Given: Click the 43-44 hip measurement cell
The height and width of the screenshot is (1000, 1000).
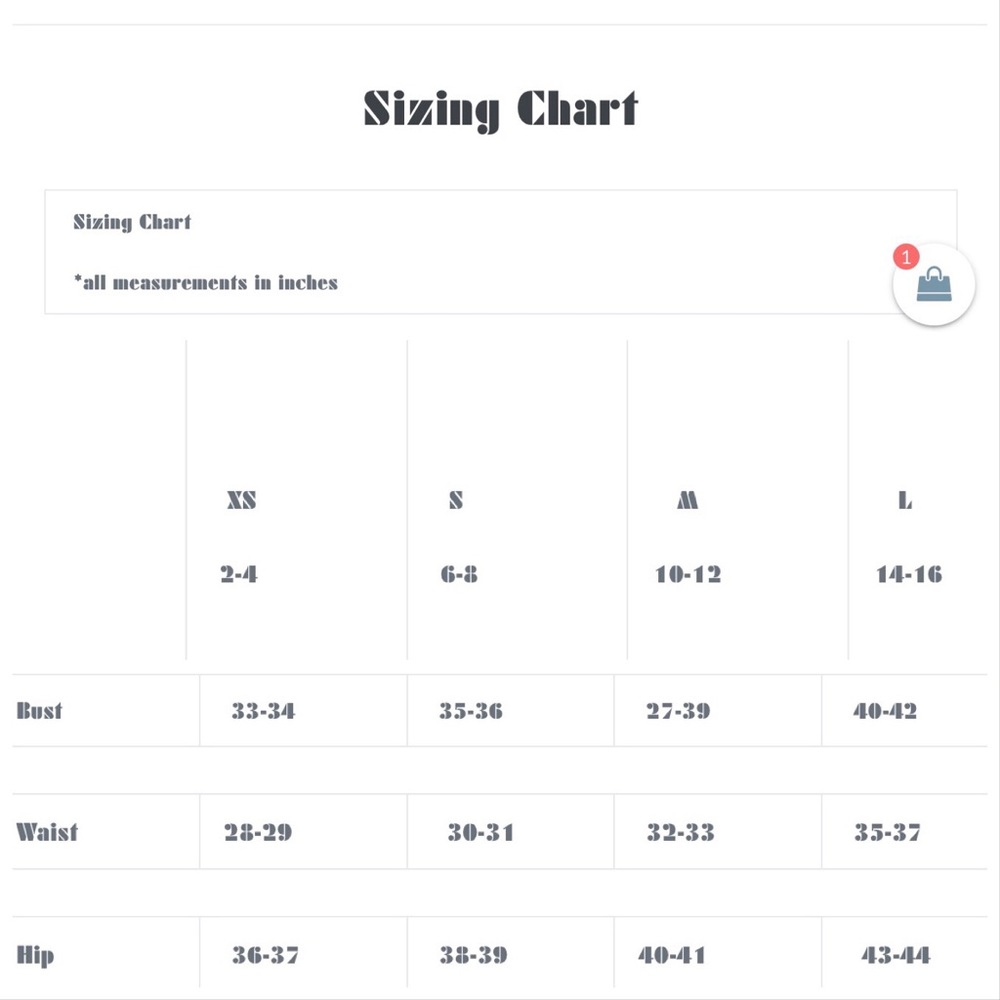Looking at the screenshot, I should click(896, 955).
